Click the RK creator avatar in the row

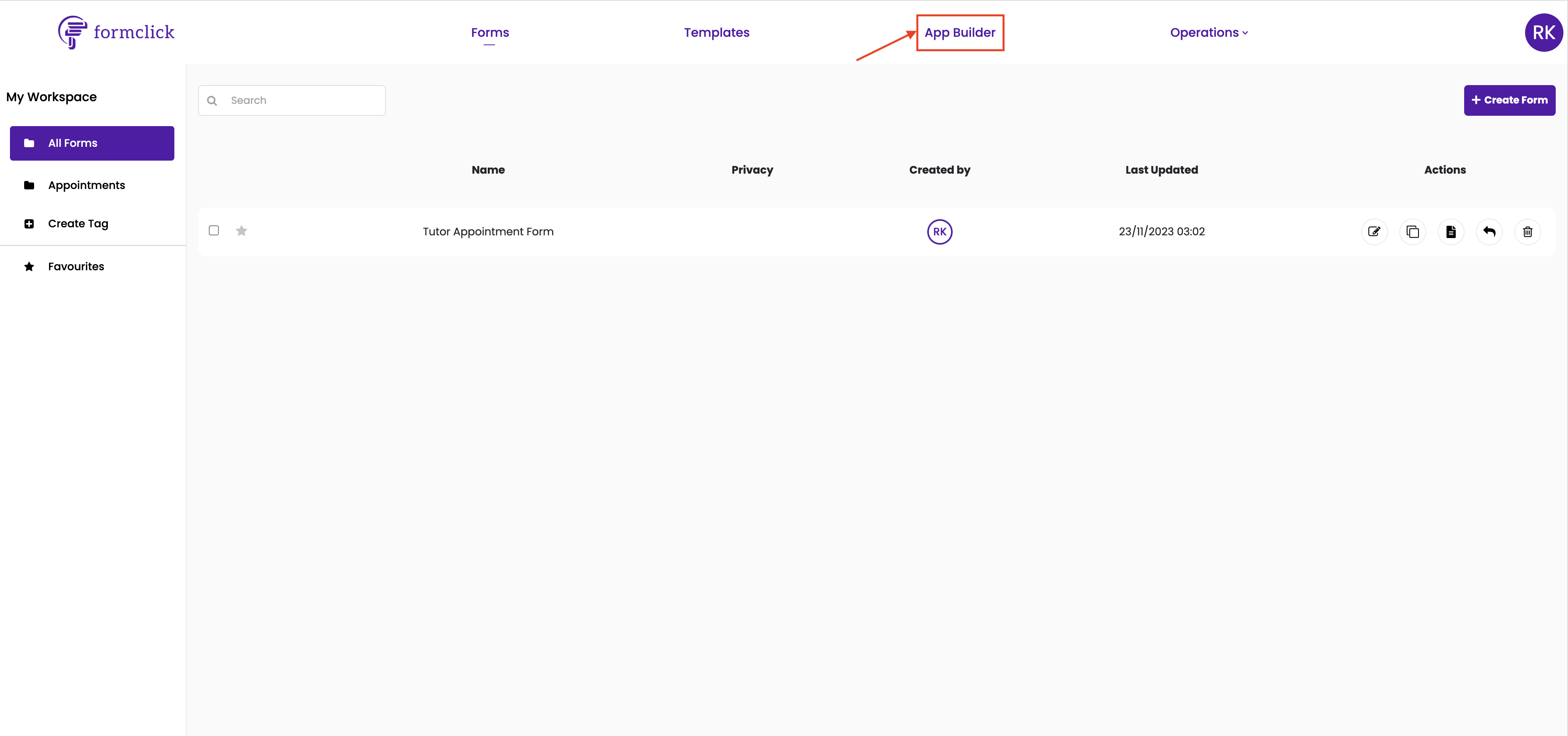939,231
